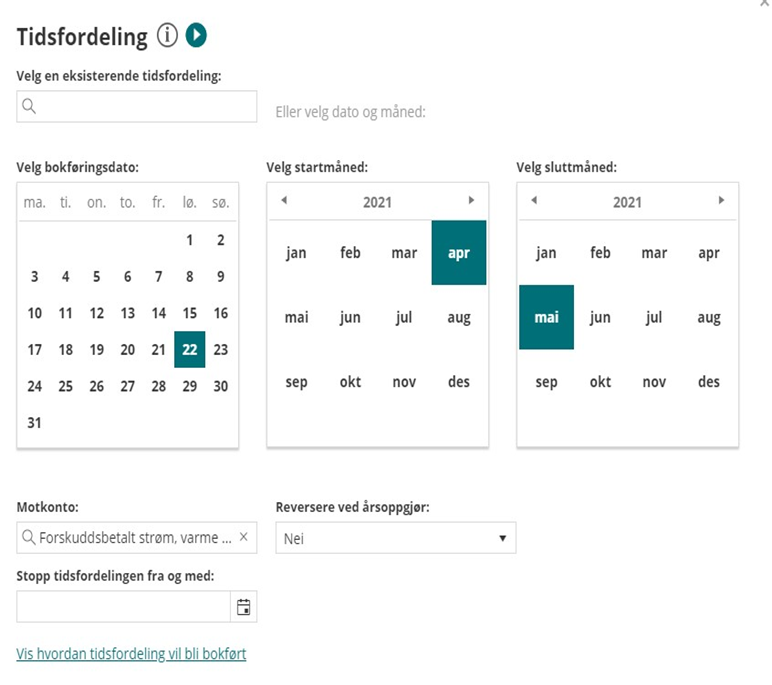Image resolution: width=772 pixels, height=685 pixels.
Task: Select jan in the startmåned grid
Action: point(296,253)
